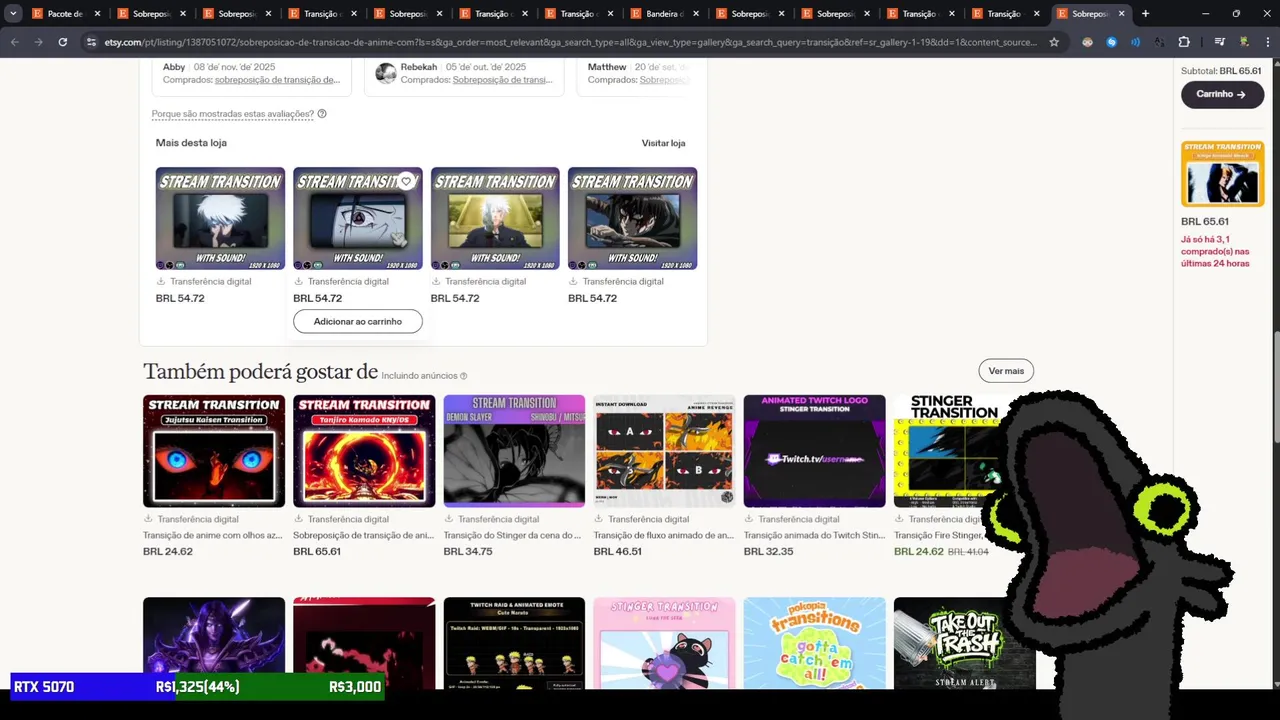Open the monkey face extension icon
The image size is (1280, 720).
coord(1088,42)
